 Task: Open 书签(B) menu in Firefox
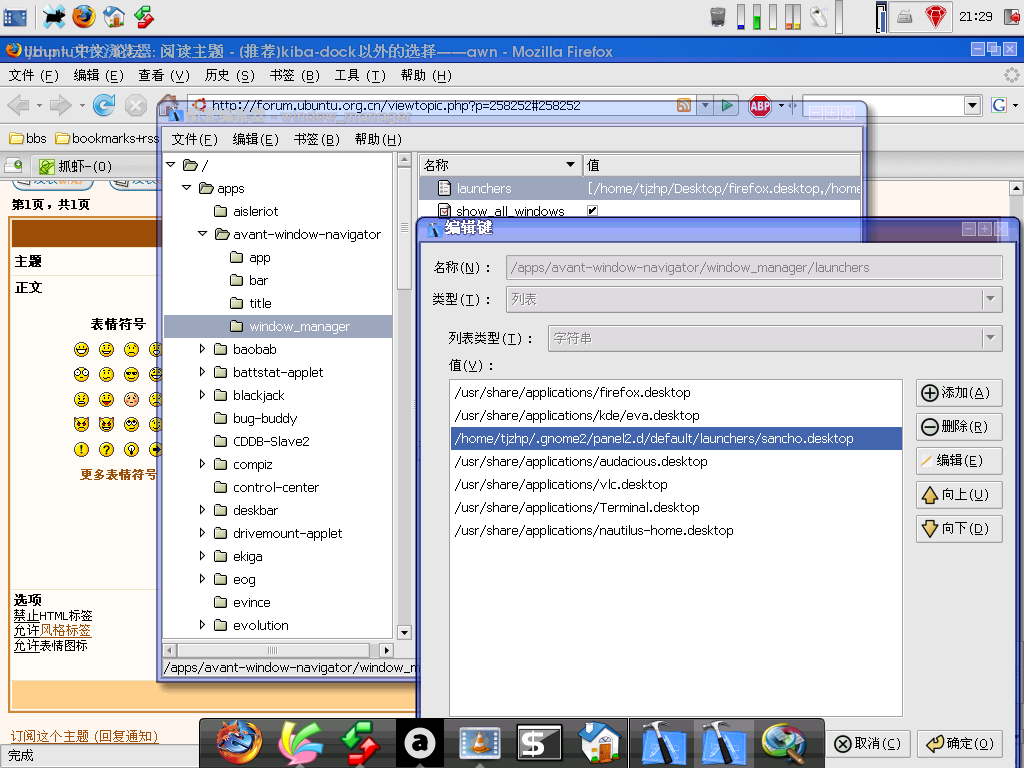tap(295, 76)
